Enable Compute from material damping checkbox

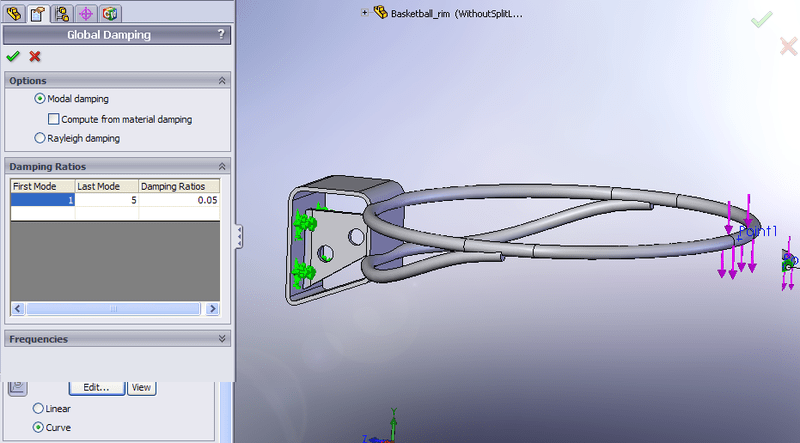tap(54, 119)
